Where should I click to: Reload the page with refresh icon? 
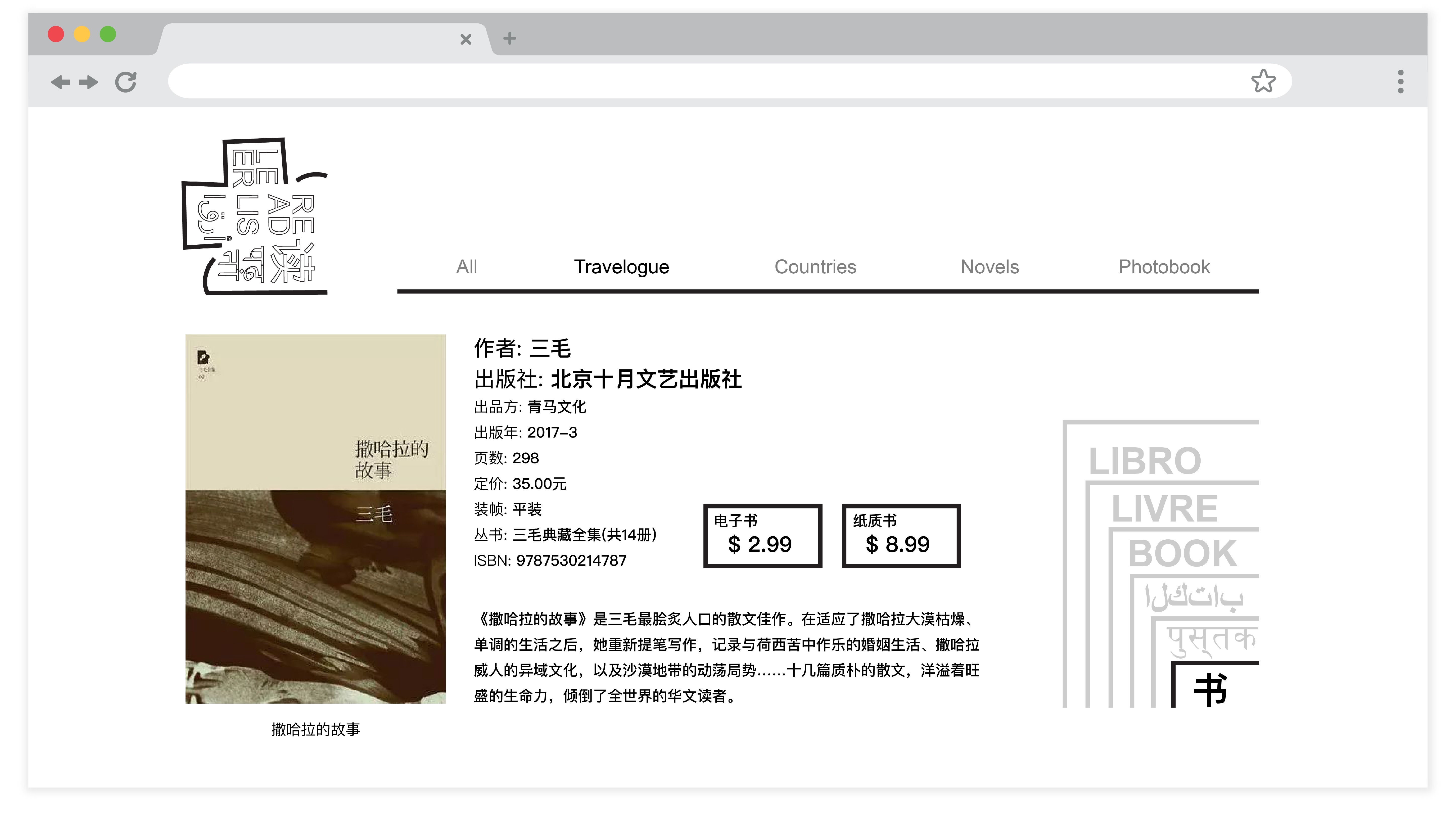click(125, 82)
